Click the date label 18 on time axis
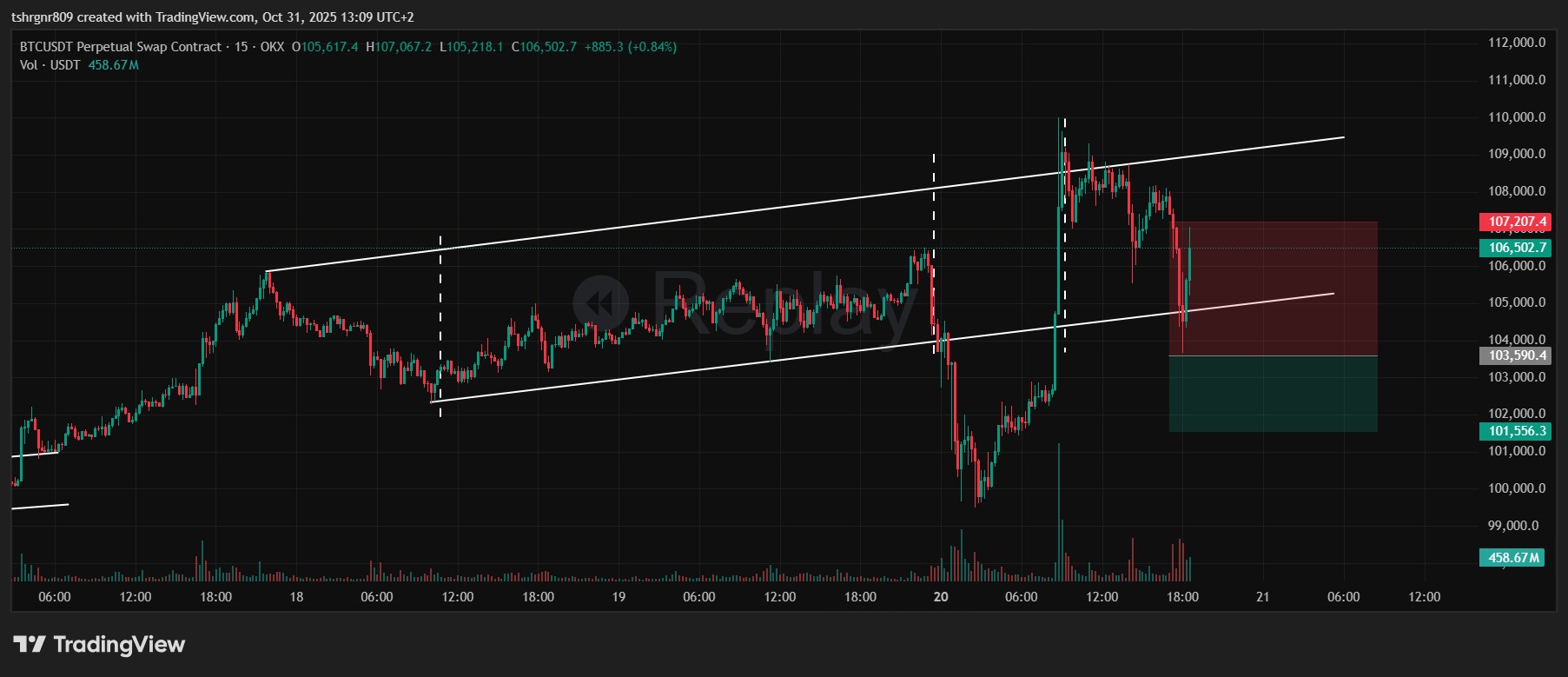Screen dimensions: 1568x677 296,597
